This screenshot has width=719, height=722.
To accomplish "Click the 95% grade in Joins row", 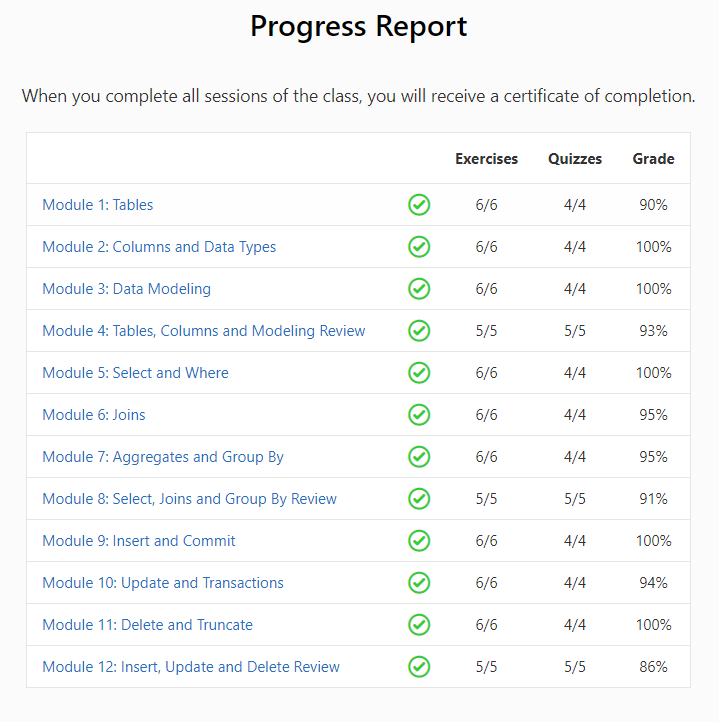I will [x=654, y=415].
